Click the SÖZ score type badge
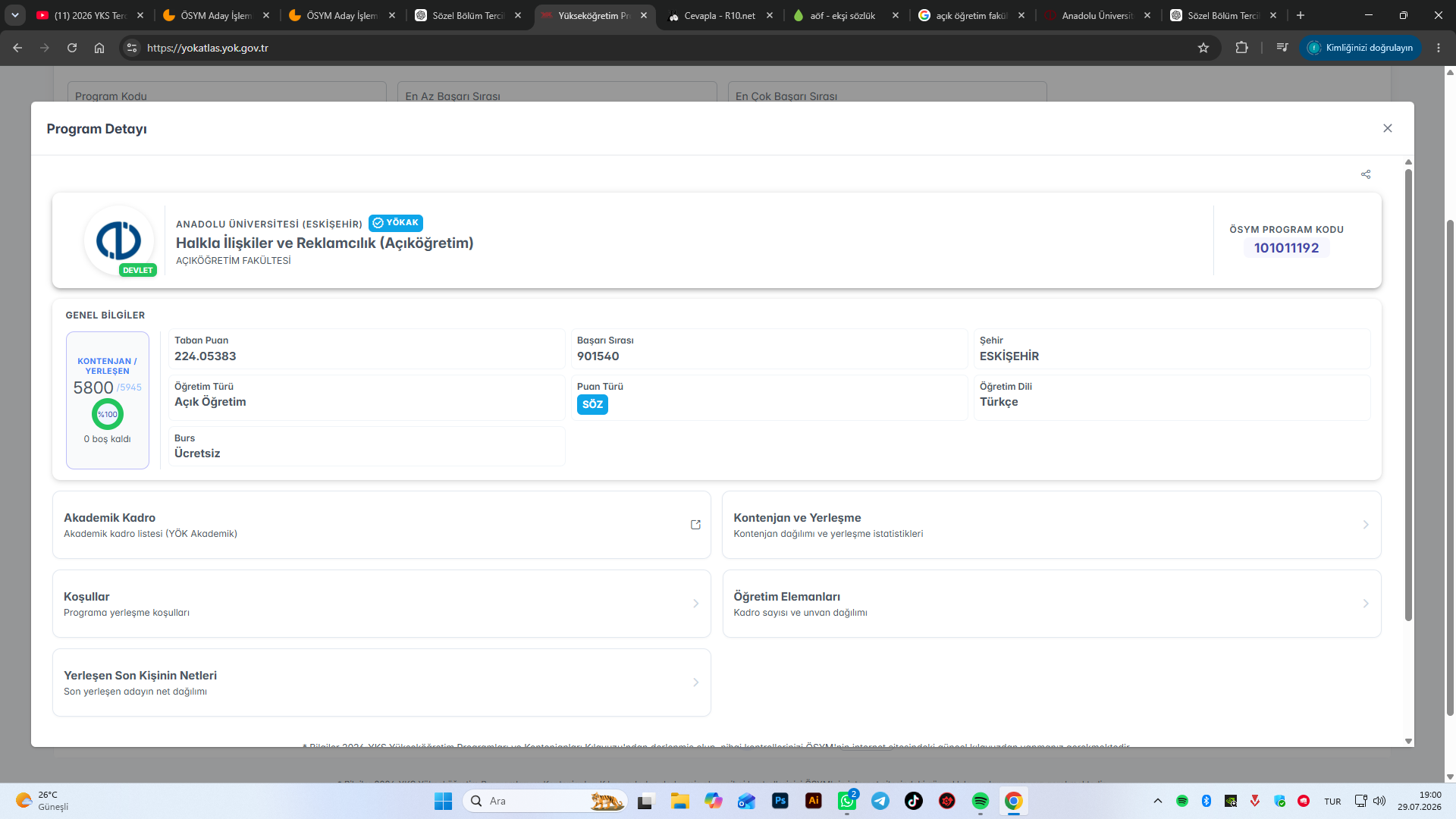The image size is (1456, 819). pyautogui.click(x=592, y=404)
